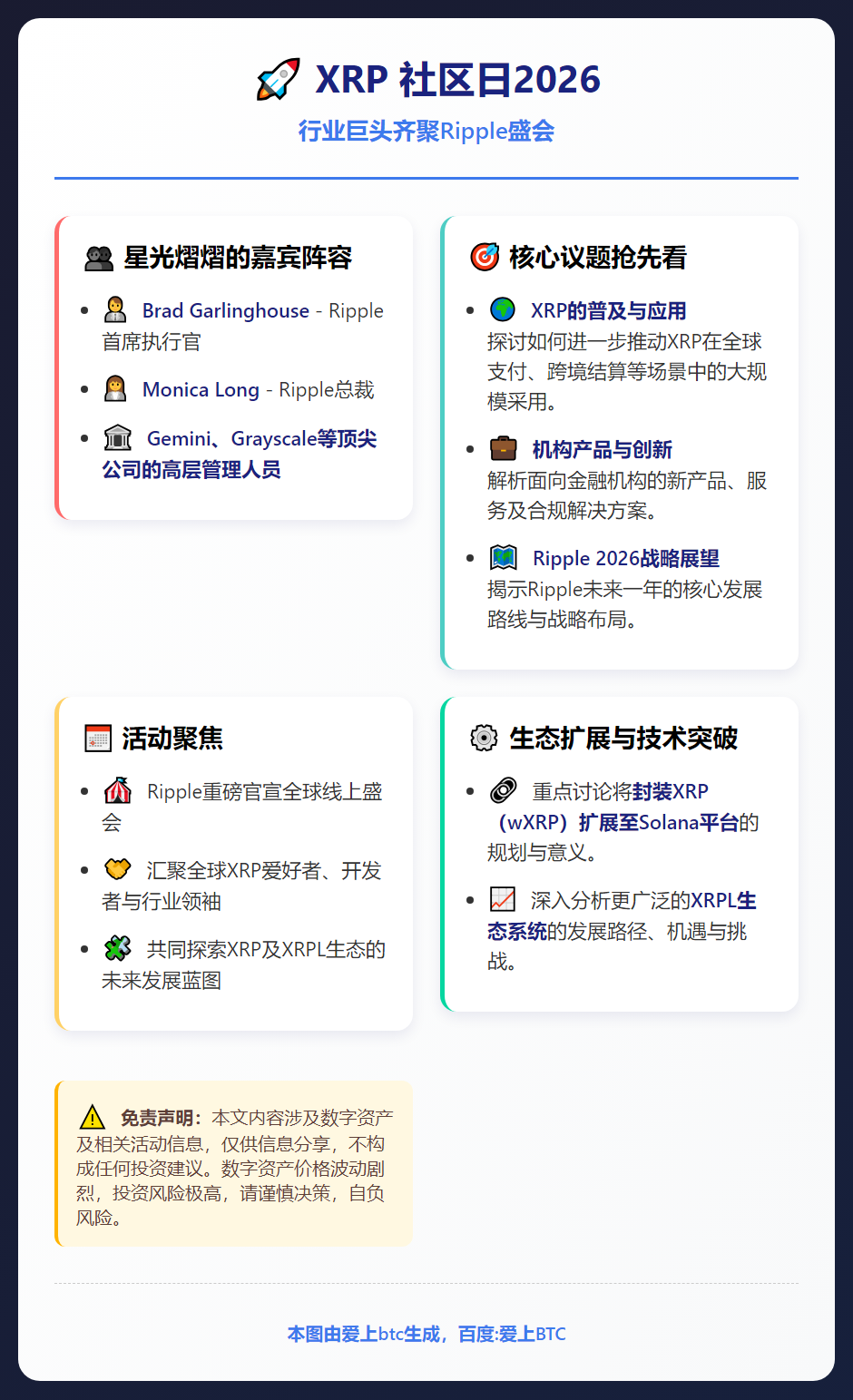Click the puzzle piece icon beside 共同探索XRP
Screen dimensions: 853x1400
coord(118,949)
